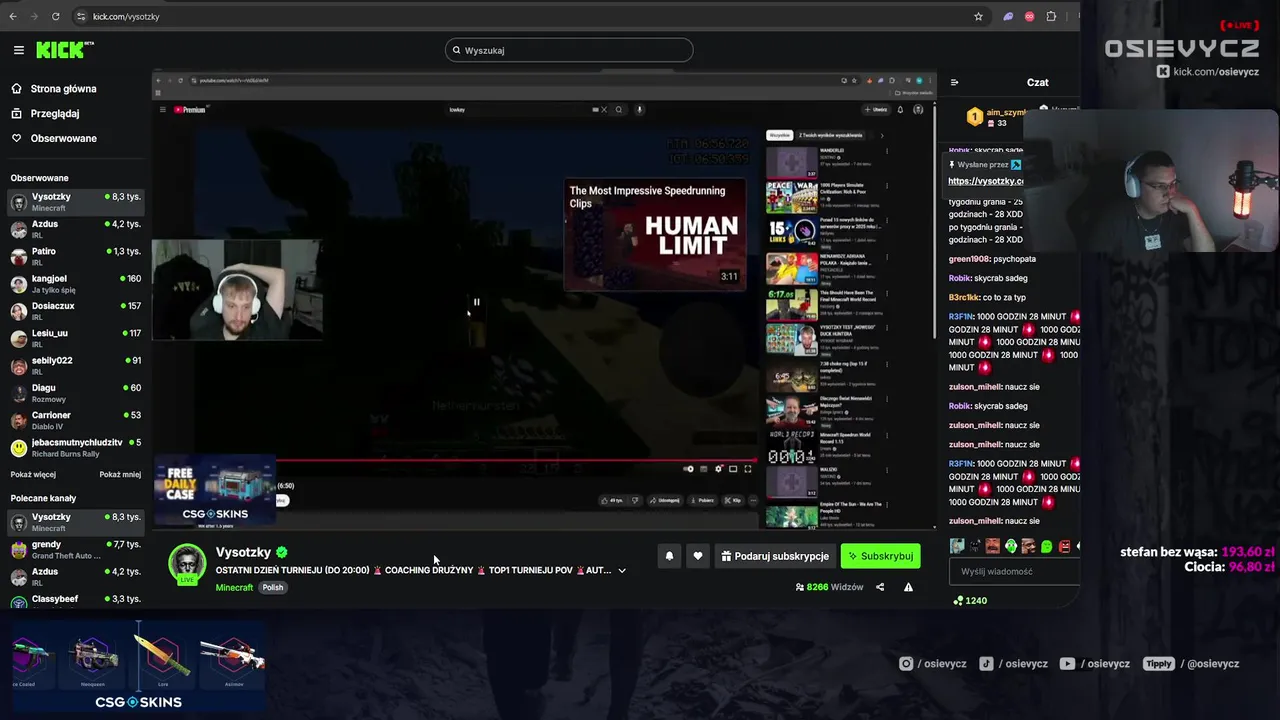
Task: Open browser extensions puzzle icon
Action: click(x=1051, y=16)
